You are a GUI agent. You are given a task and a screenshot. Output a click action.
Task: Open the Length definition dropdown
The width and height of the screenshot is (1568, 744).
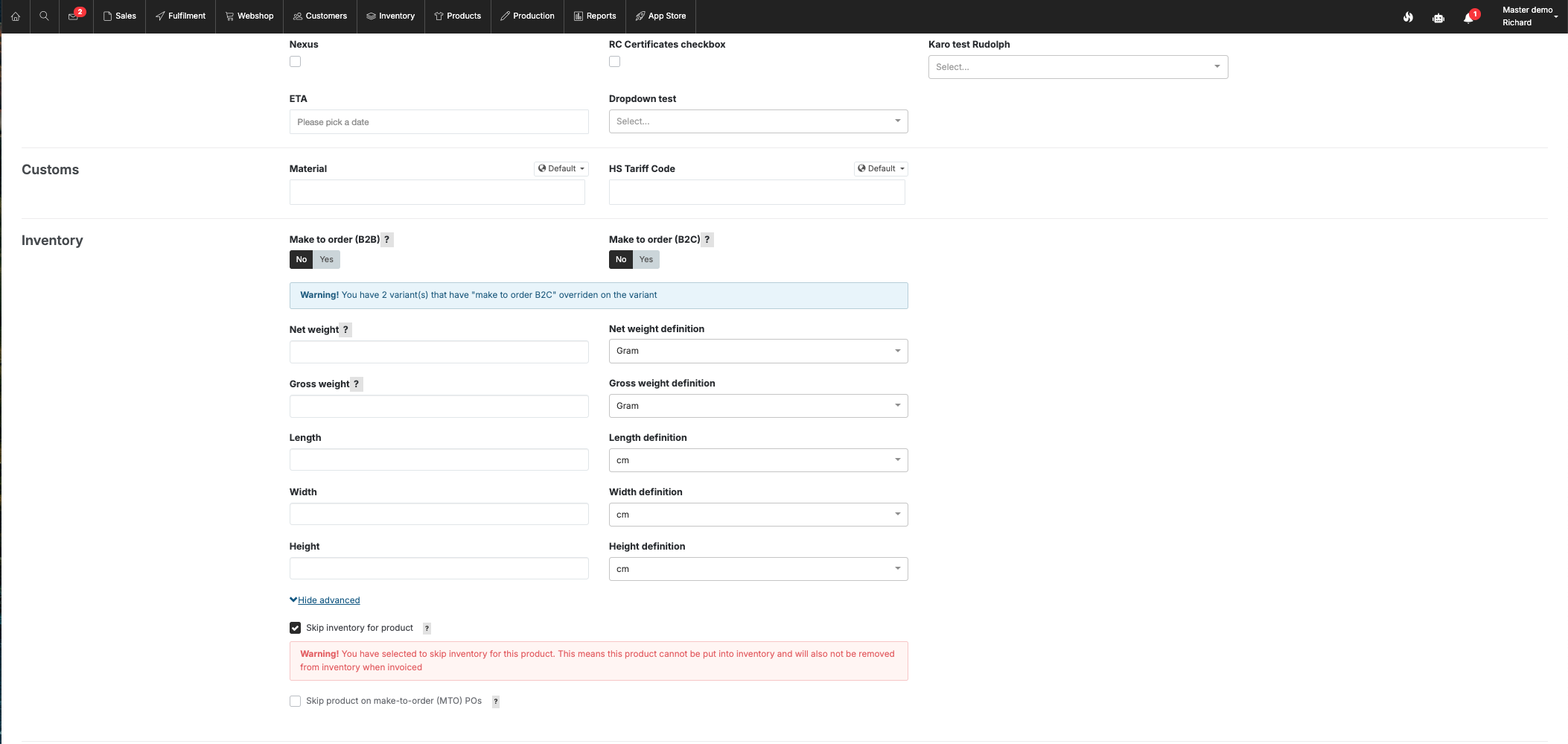point(759,460)
